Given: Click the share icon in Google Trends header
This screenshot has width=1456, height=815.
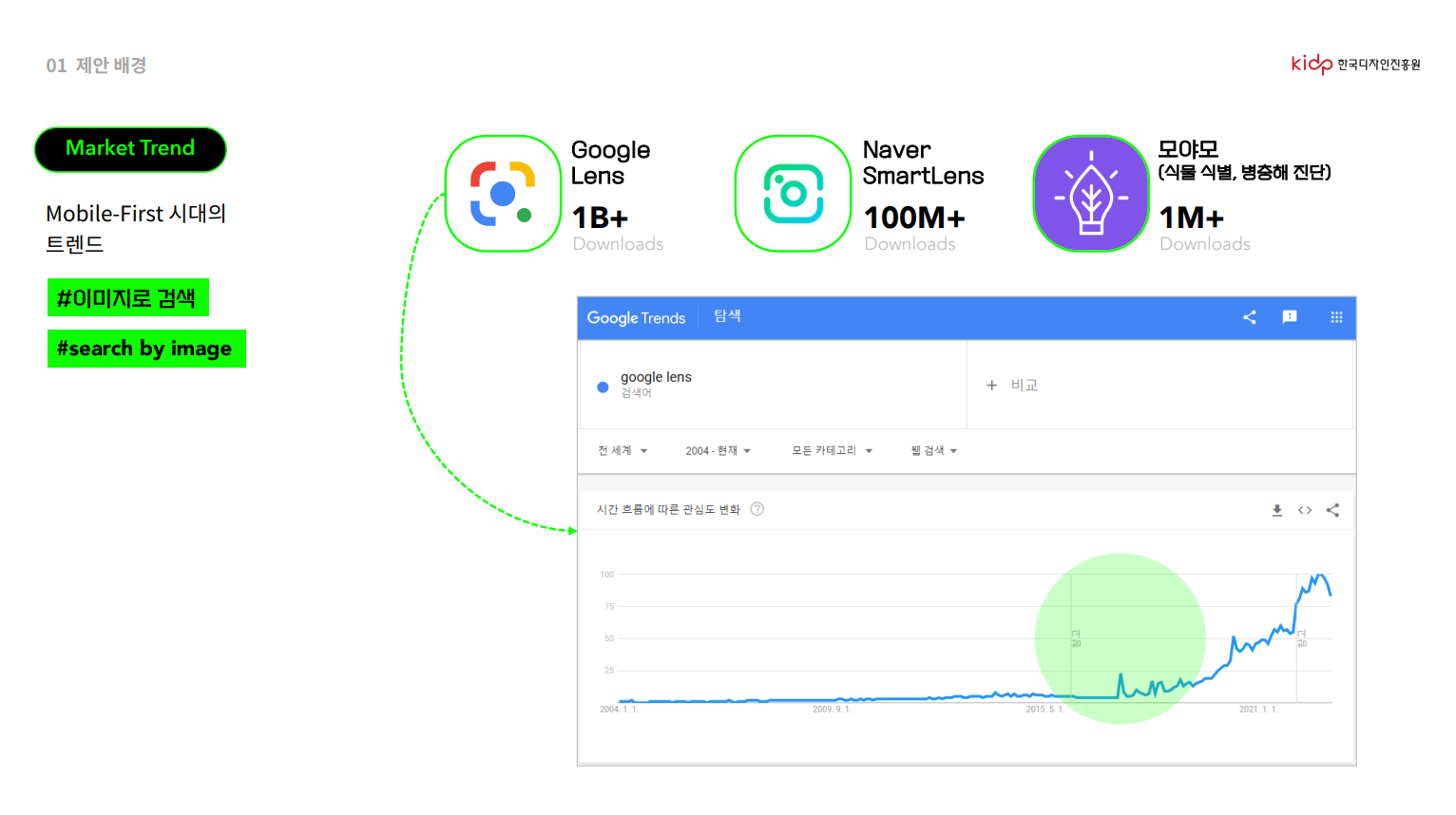Looking at the screenshot, I should (x=1250, y=317).
